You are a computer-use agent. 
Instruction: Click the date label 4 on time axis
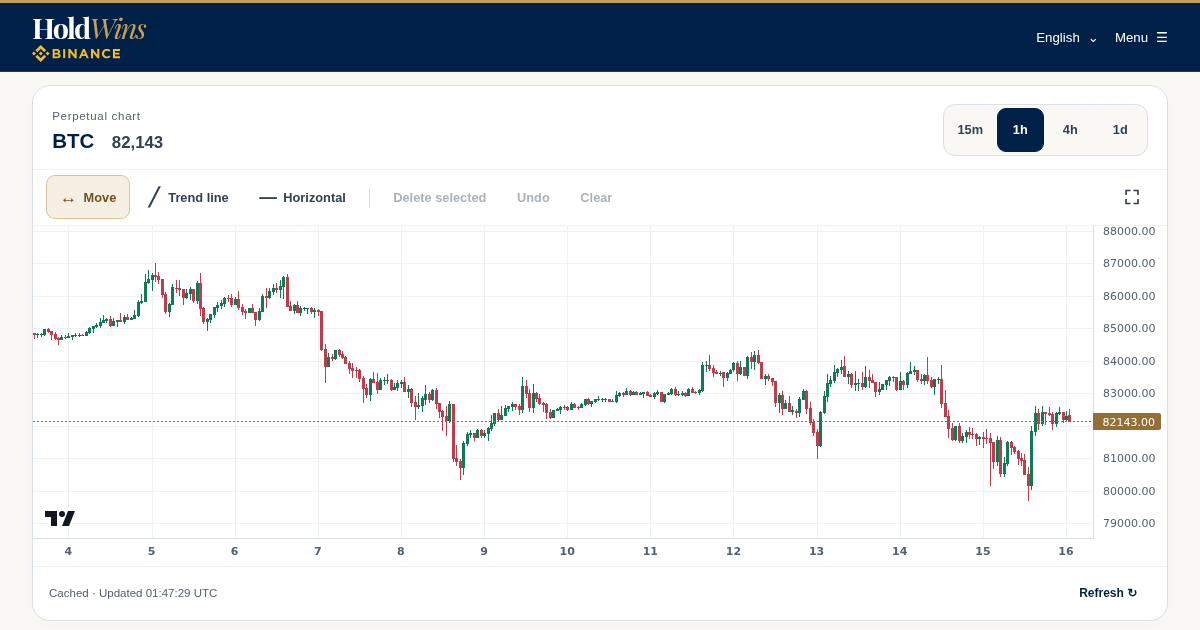(68, 551)
